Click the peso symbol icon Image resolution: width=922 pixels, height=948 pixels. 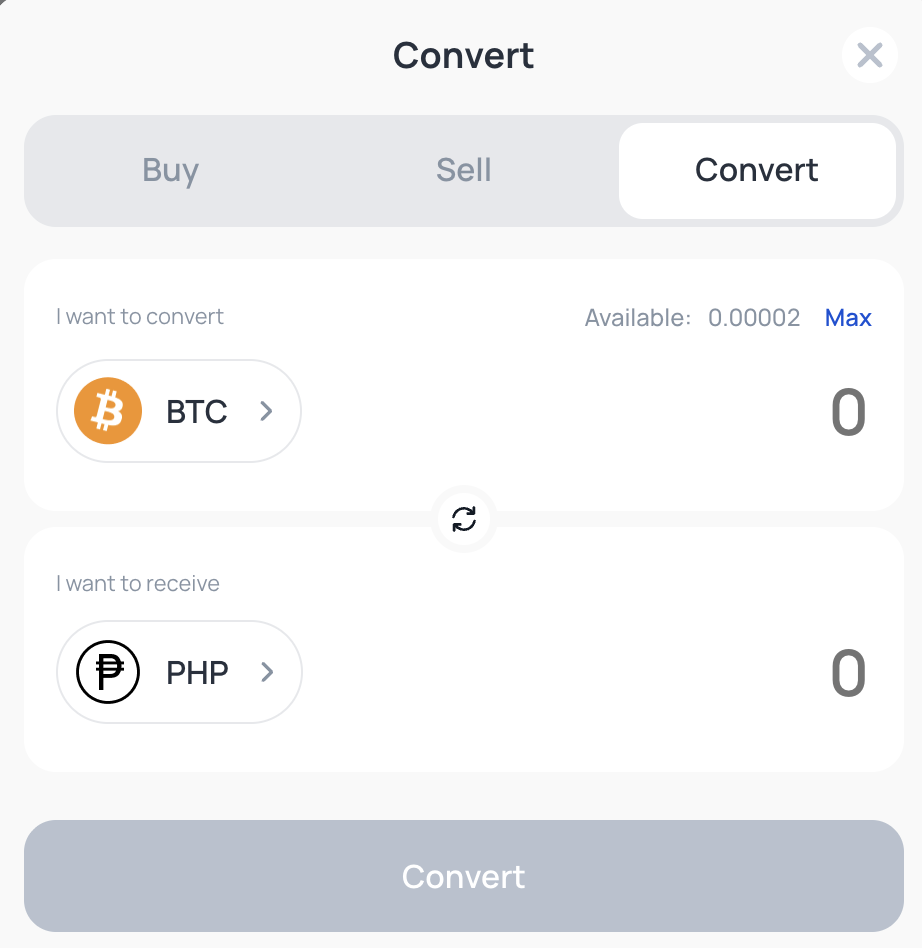pyautogui.click(x=108, y=672)
